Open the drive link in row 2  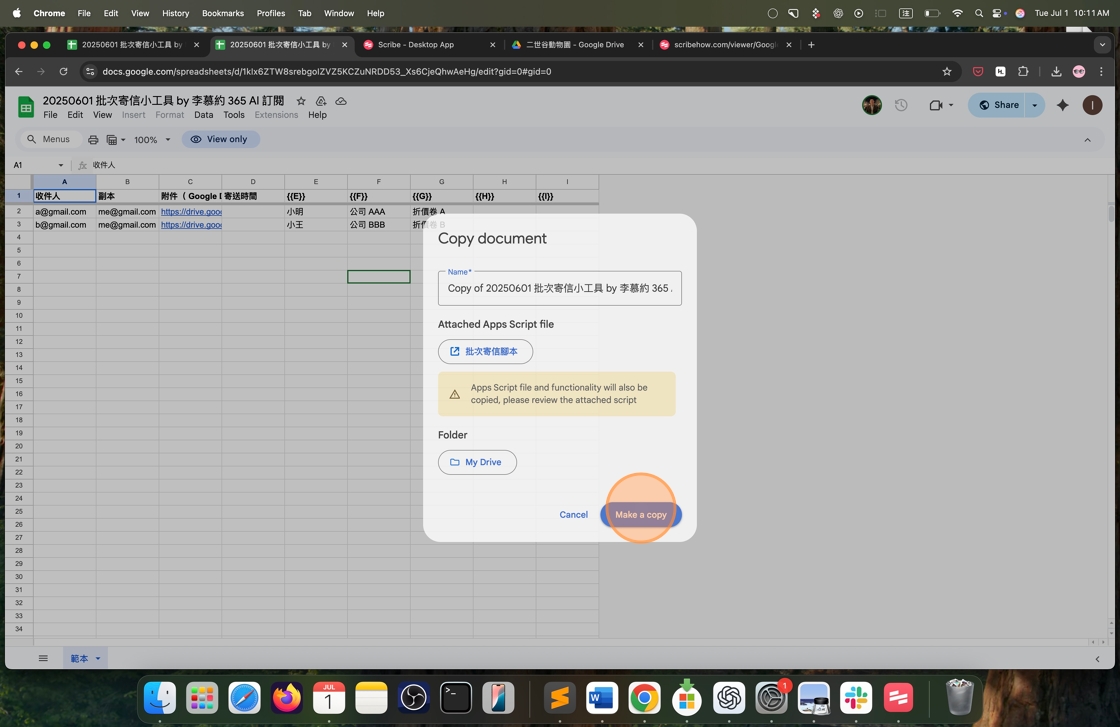coord(191,211)
